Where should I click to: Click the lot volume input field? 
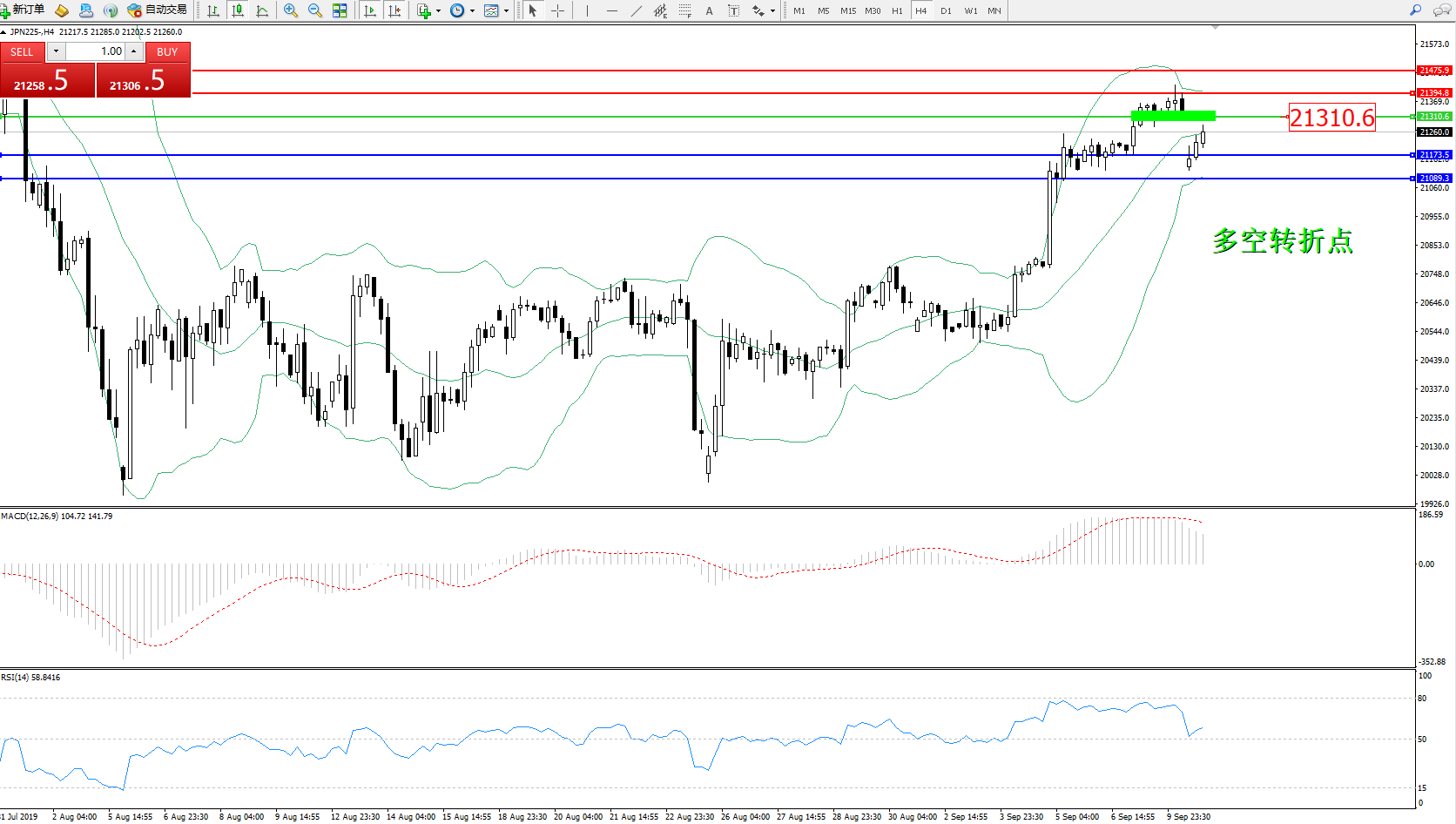coord(96,51)
